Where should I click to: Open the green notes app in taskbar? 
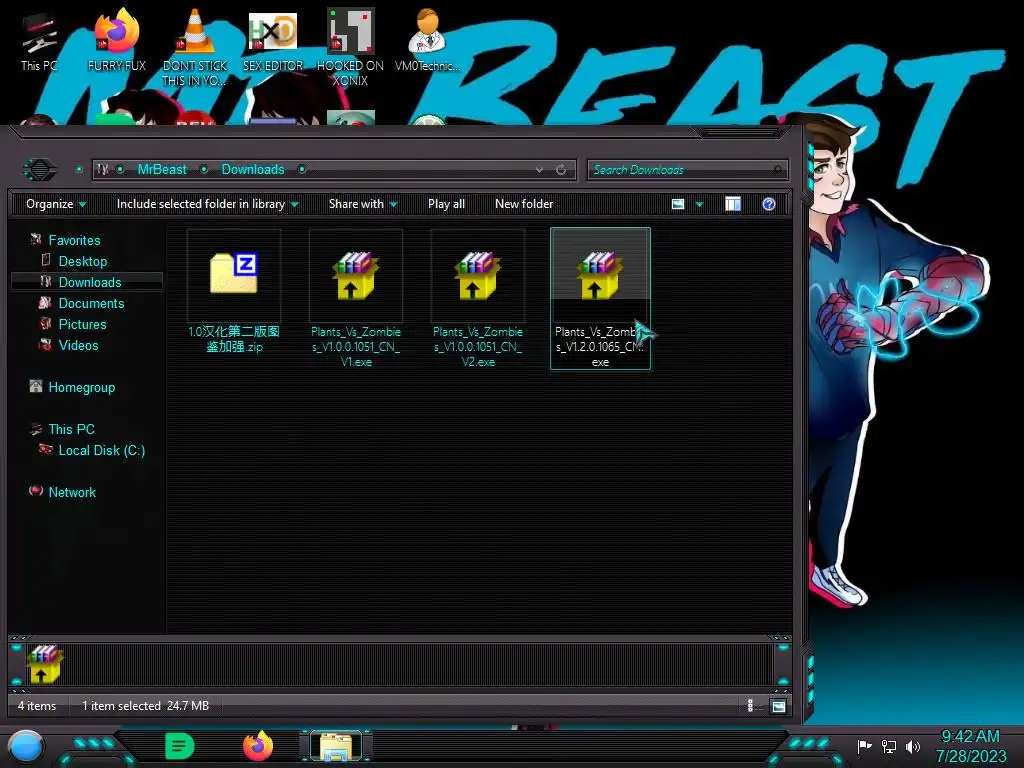(180, 746)
